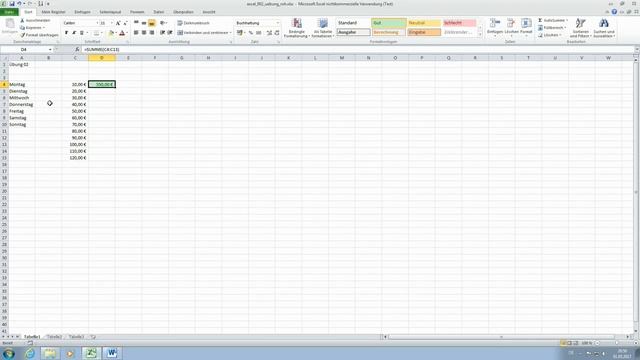Align cell text to the right
The height and width of the screenshot is (360, 640).
152,33
